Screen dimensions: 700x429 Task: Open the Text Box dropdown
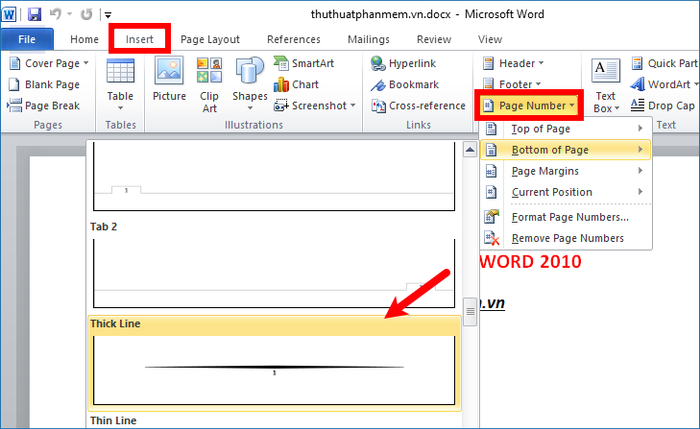click(605, 85)
